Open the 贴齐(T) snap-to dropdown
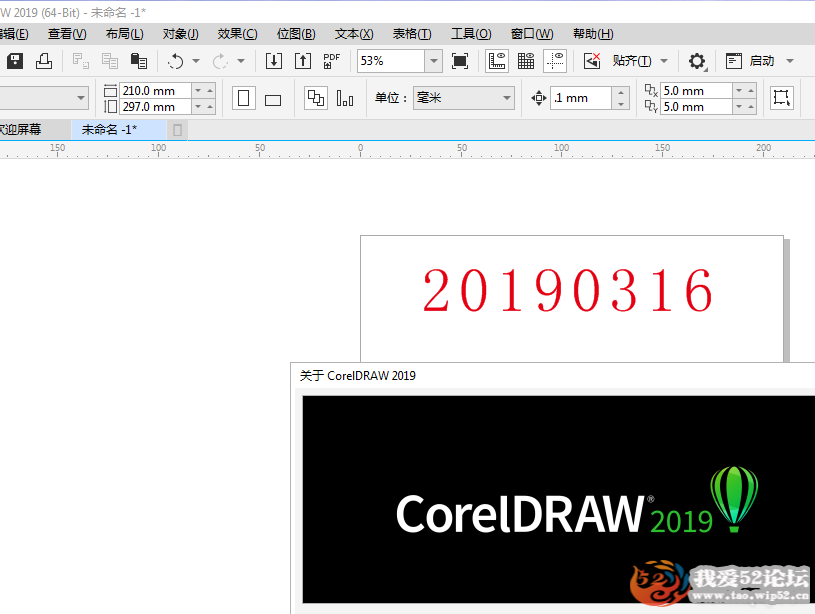Screen dimensions: 815x614 click(x=664, y=61)
